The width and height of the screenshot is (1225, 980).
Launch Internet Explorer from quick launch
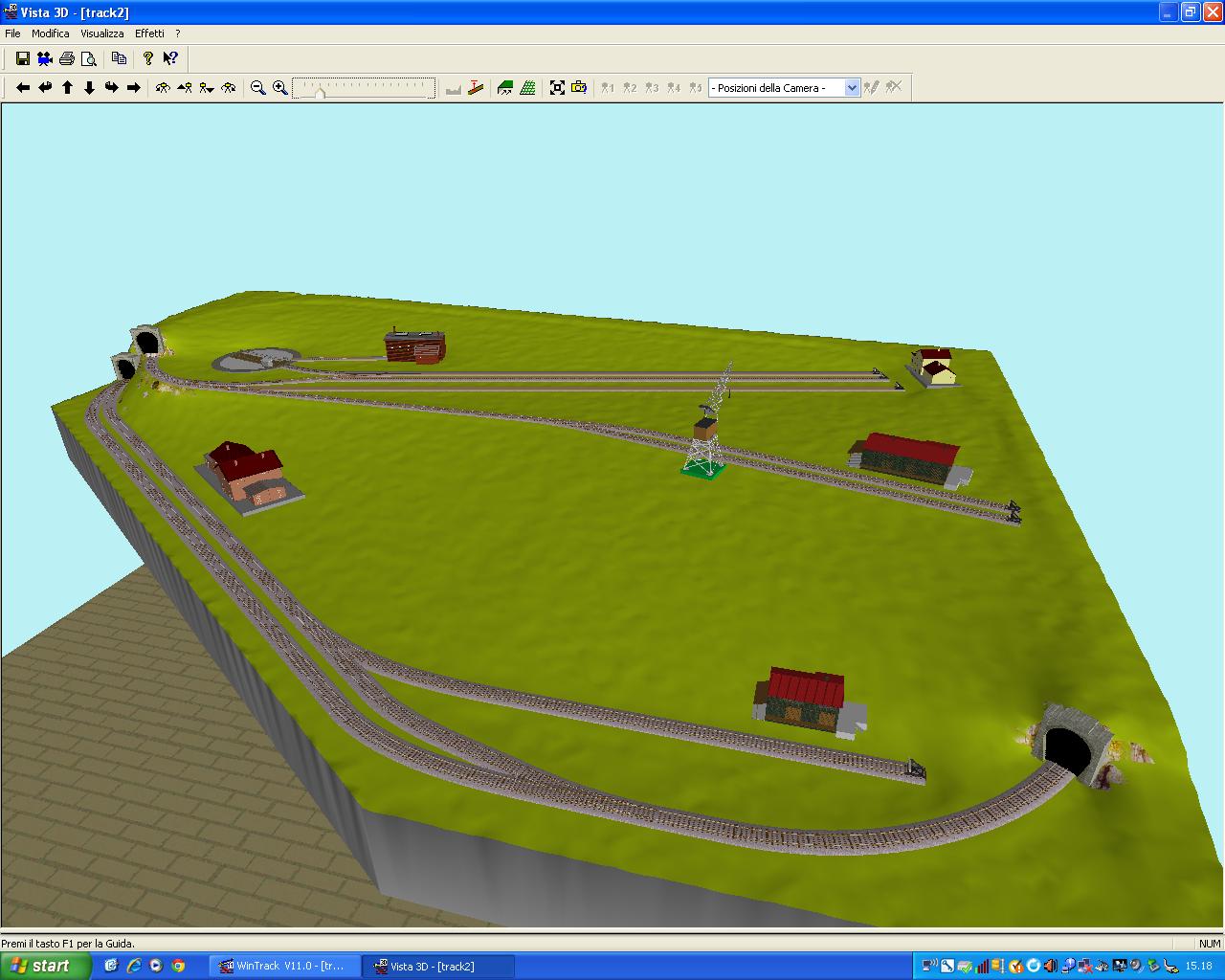pos(134,966)
